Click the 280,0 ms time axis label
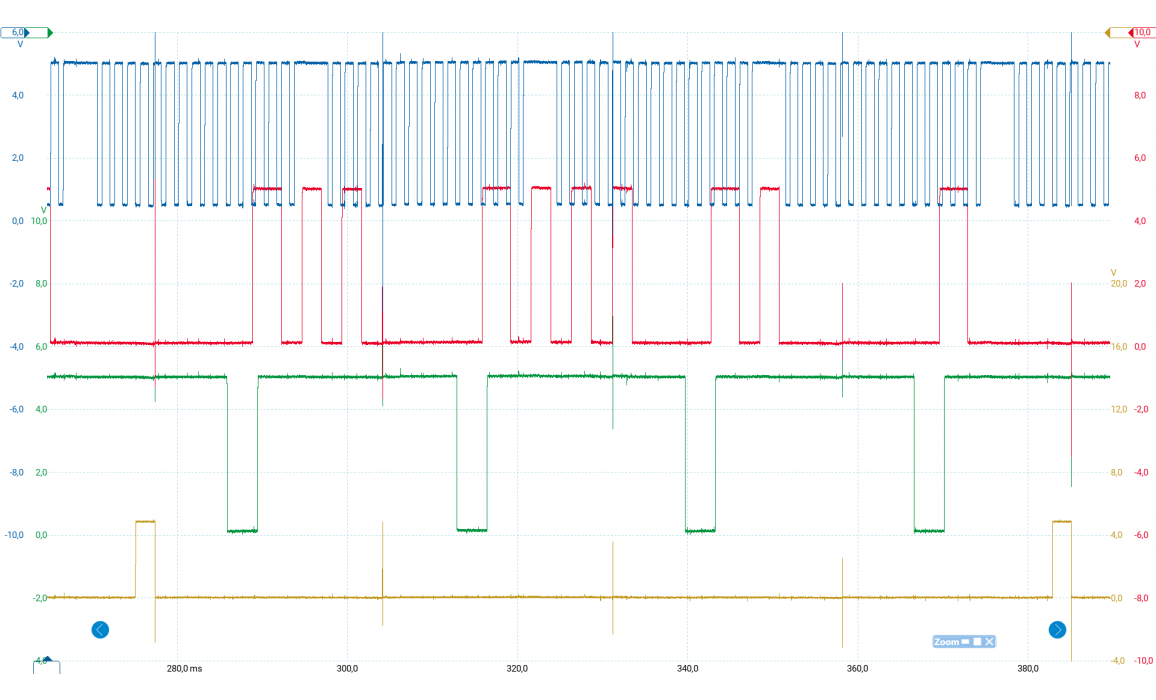 (x=184, y=668)
